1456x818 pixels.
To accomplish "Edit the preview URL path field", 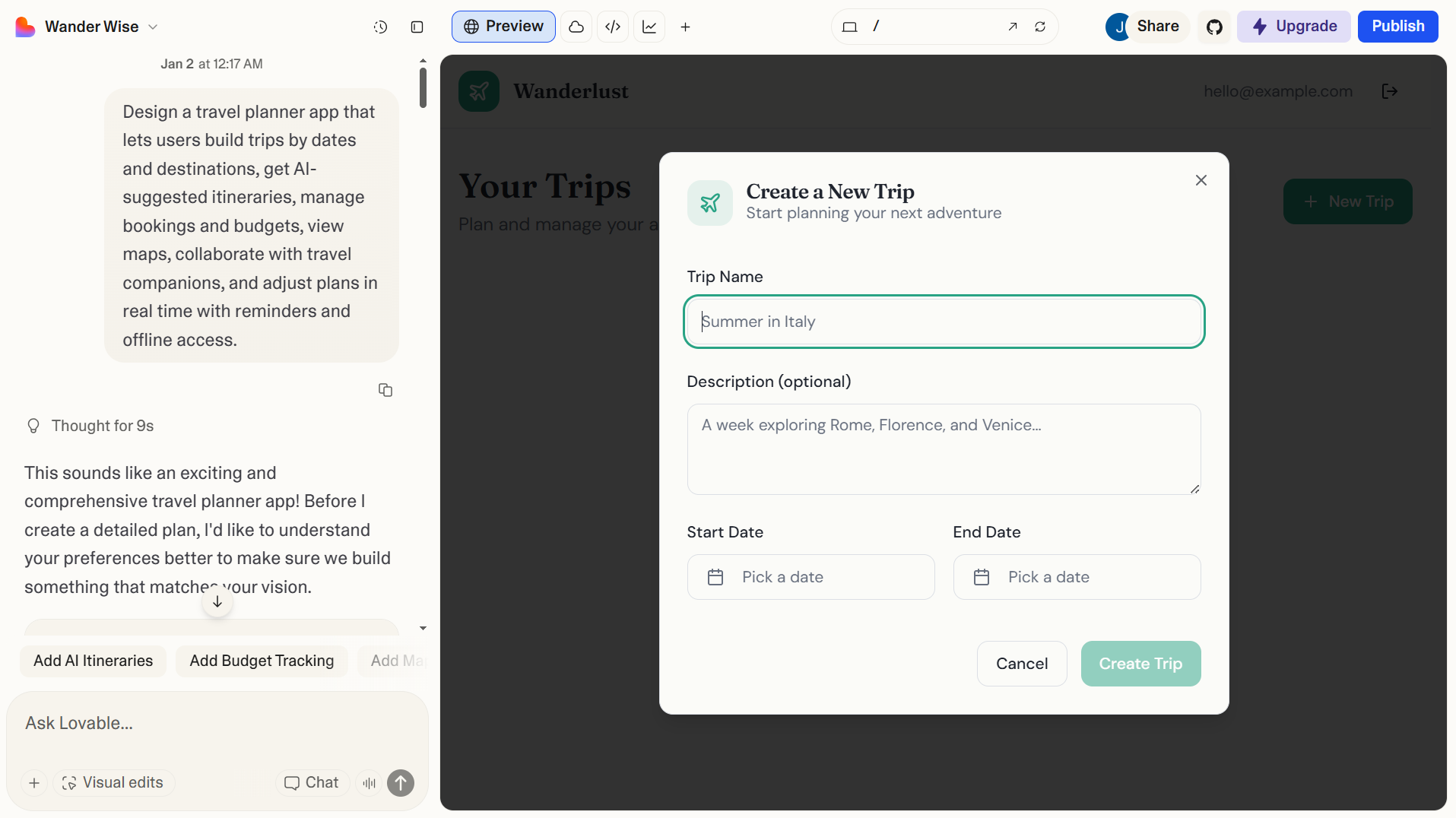I will 934,27.
